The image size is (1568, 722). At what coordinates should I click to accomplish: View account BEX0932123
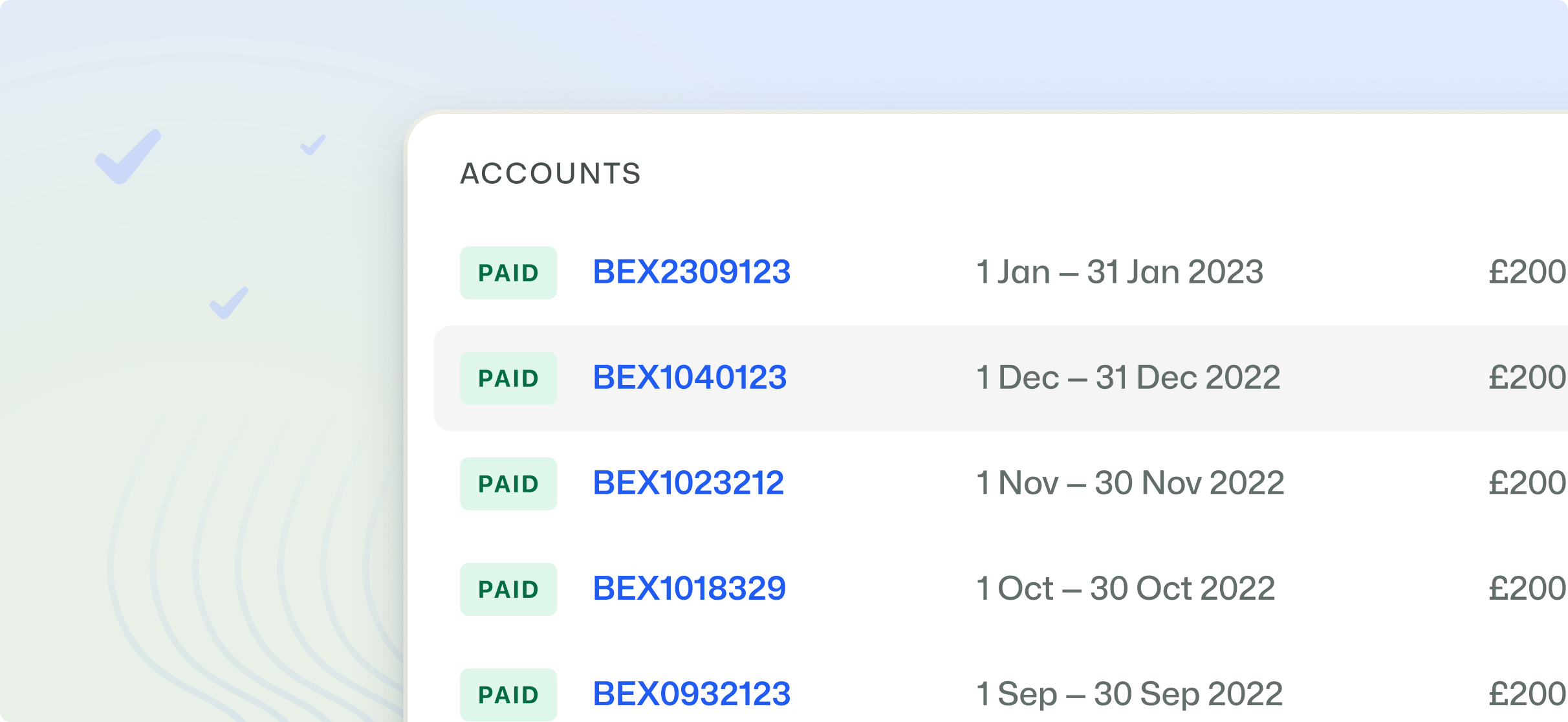pyautogui.click(x=691, y=694)
